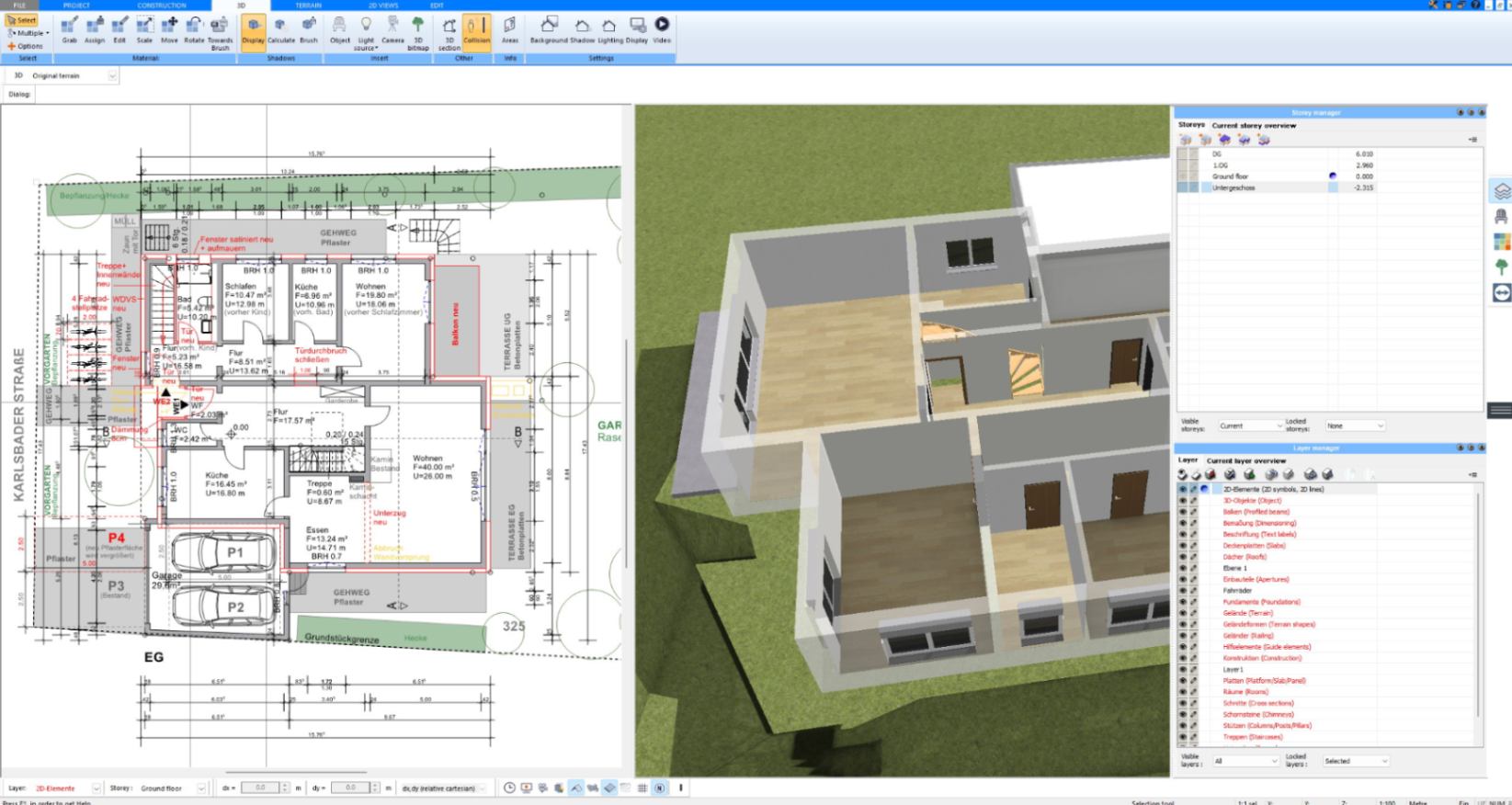Viewport: 1512px width, 805px height.
Task: Expand the Multiple selection dropdown
Action: [x=28, y=33]
